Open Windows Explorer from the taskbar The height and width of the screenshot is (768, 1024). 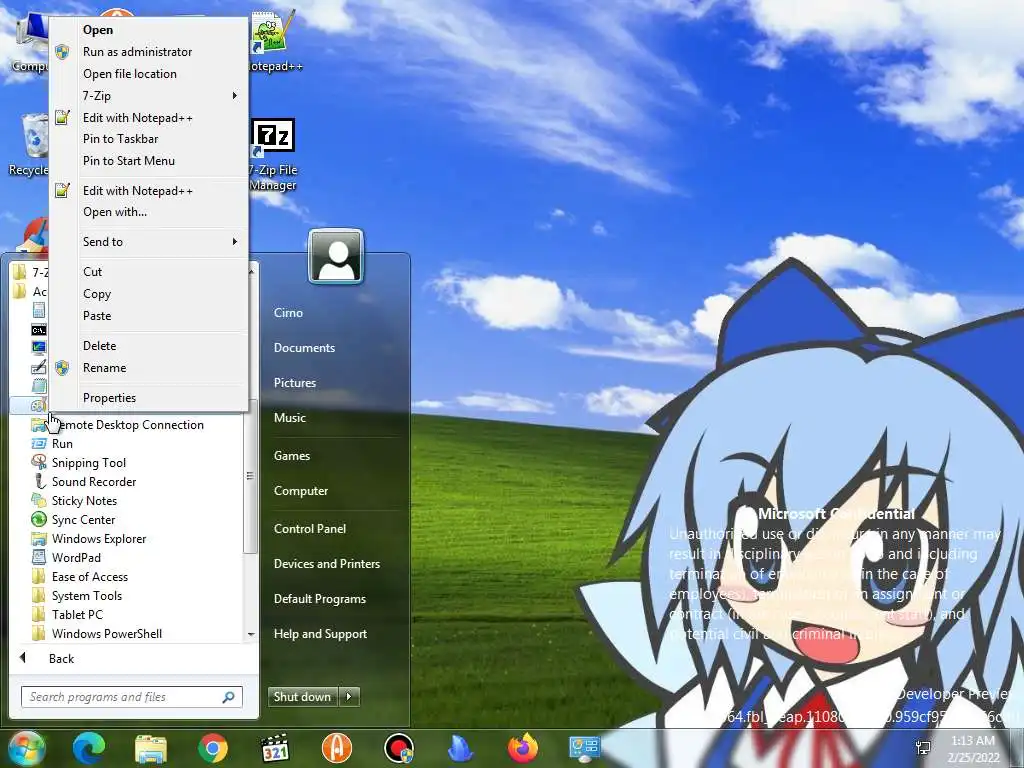tap(151, 748)
